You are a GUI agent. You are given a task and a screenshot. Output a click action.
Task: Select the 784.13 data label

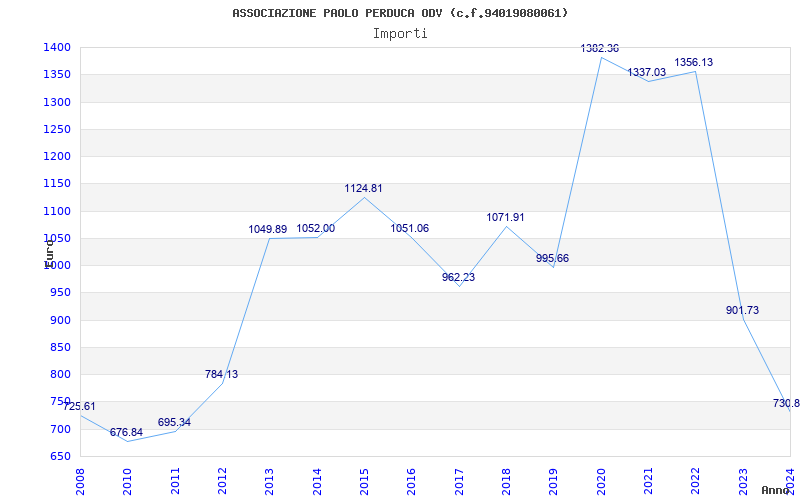(221, 374)
